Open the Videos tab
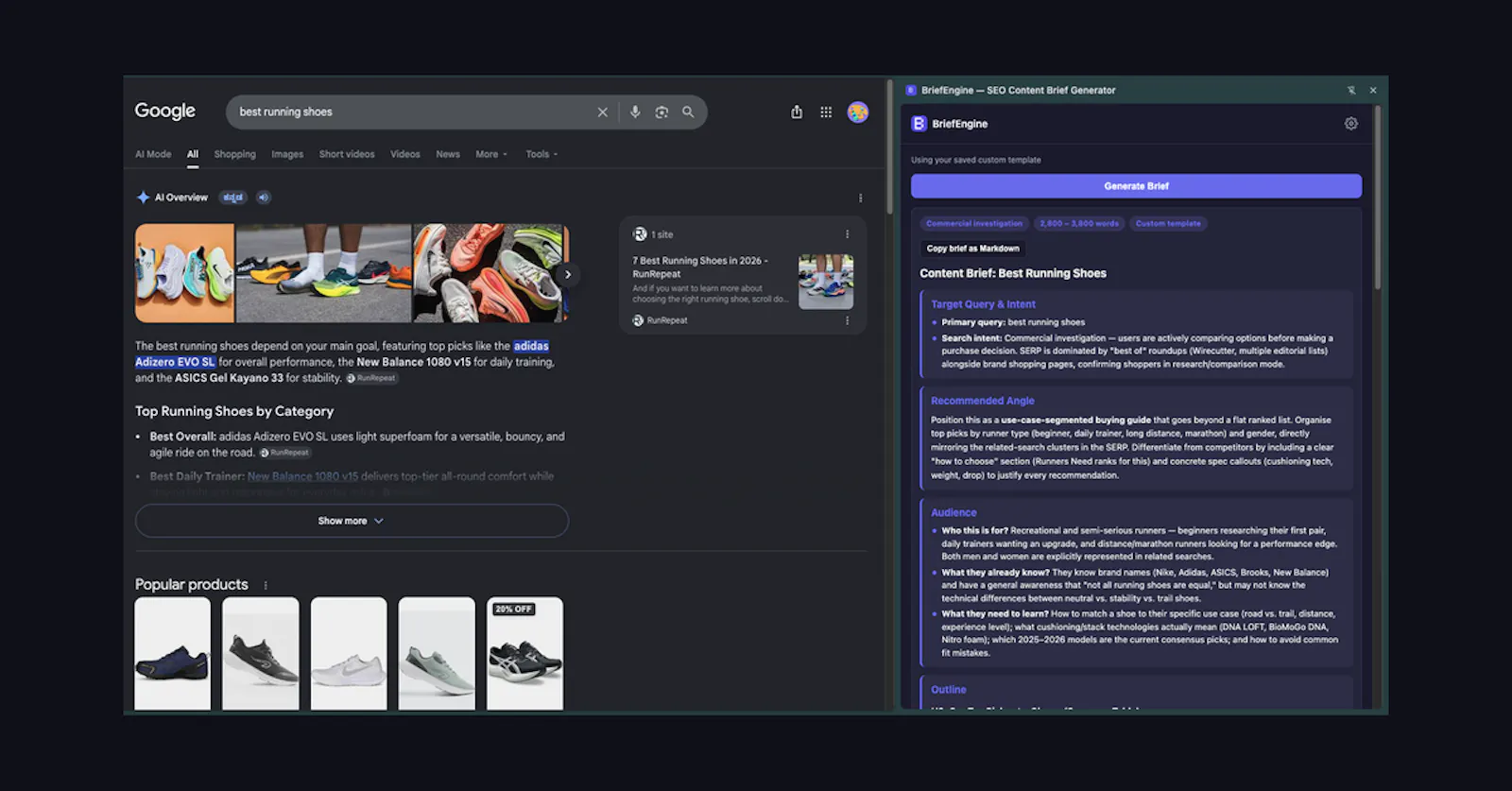 pyautogui.click(x=405, y=154)
